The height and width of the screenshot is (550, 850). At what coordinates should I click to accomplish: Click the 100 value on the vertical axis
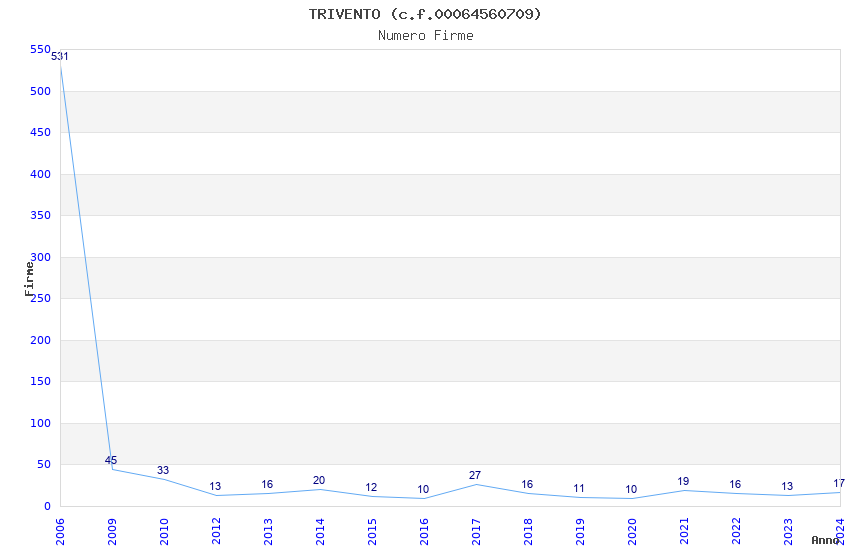40,423
